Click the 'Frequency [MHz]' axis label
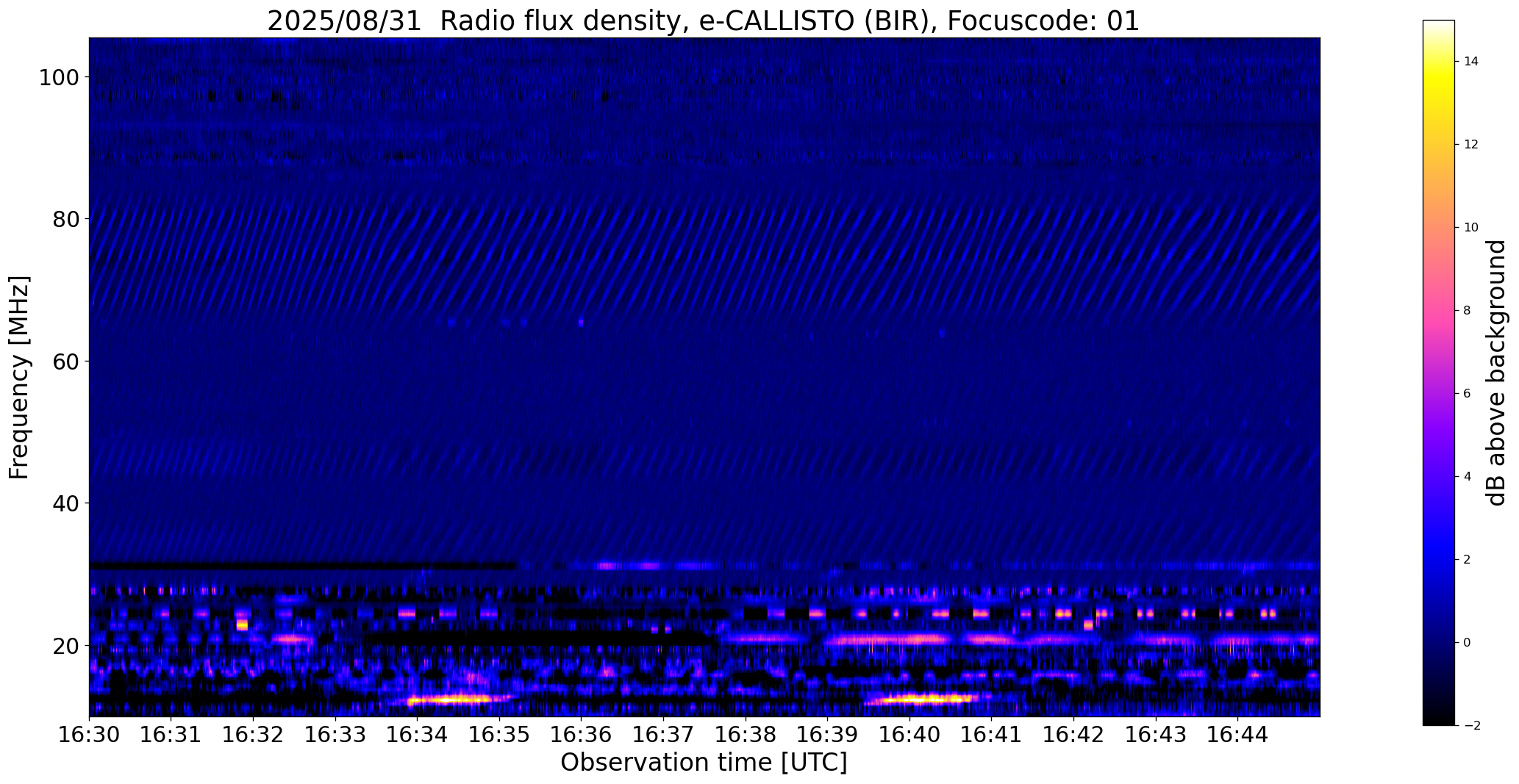Screen dimensions: 1519x784 pos(20,377)
